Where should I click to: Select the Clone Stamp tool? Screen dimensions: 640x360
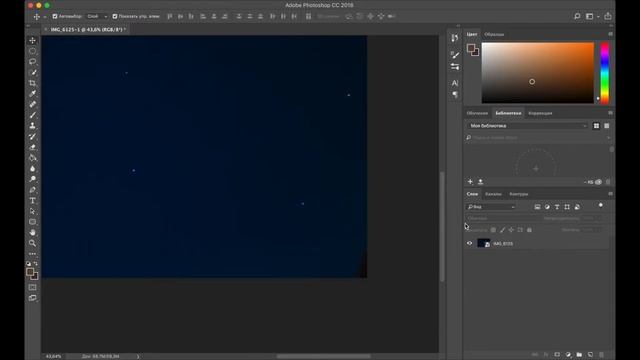(32, 126)
